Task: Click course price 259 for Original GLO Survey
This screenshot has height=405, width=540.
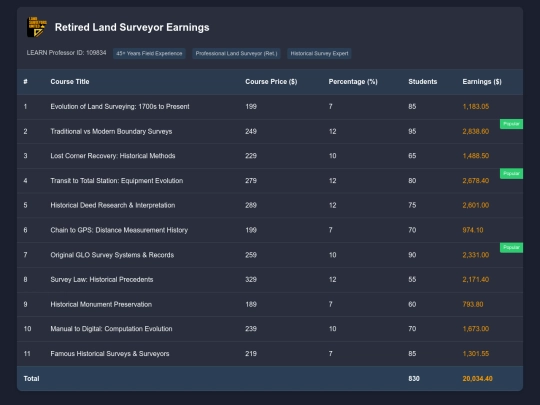Action: (x=251, y=255)
